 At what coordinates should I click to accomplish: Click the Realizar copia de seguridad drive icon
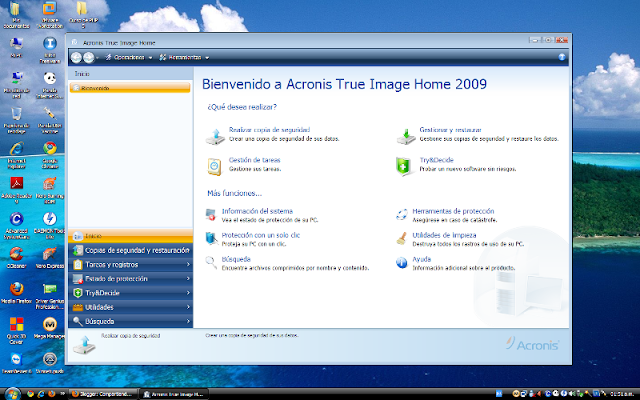click(x=215, y=136)
